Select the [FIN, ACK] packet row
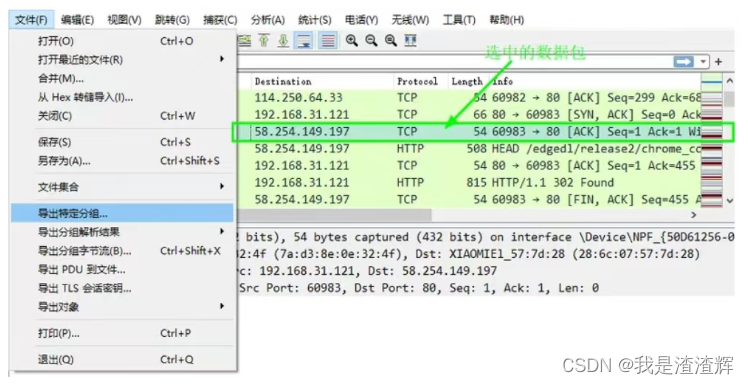The height and width of the screenshot is (385, 748). coord(469,199)
